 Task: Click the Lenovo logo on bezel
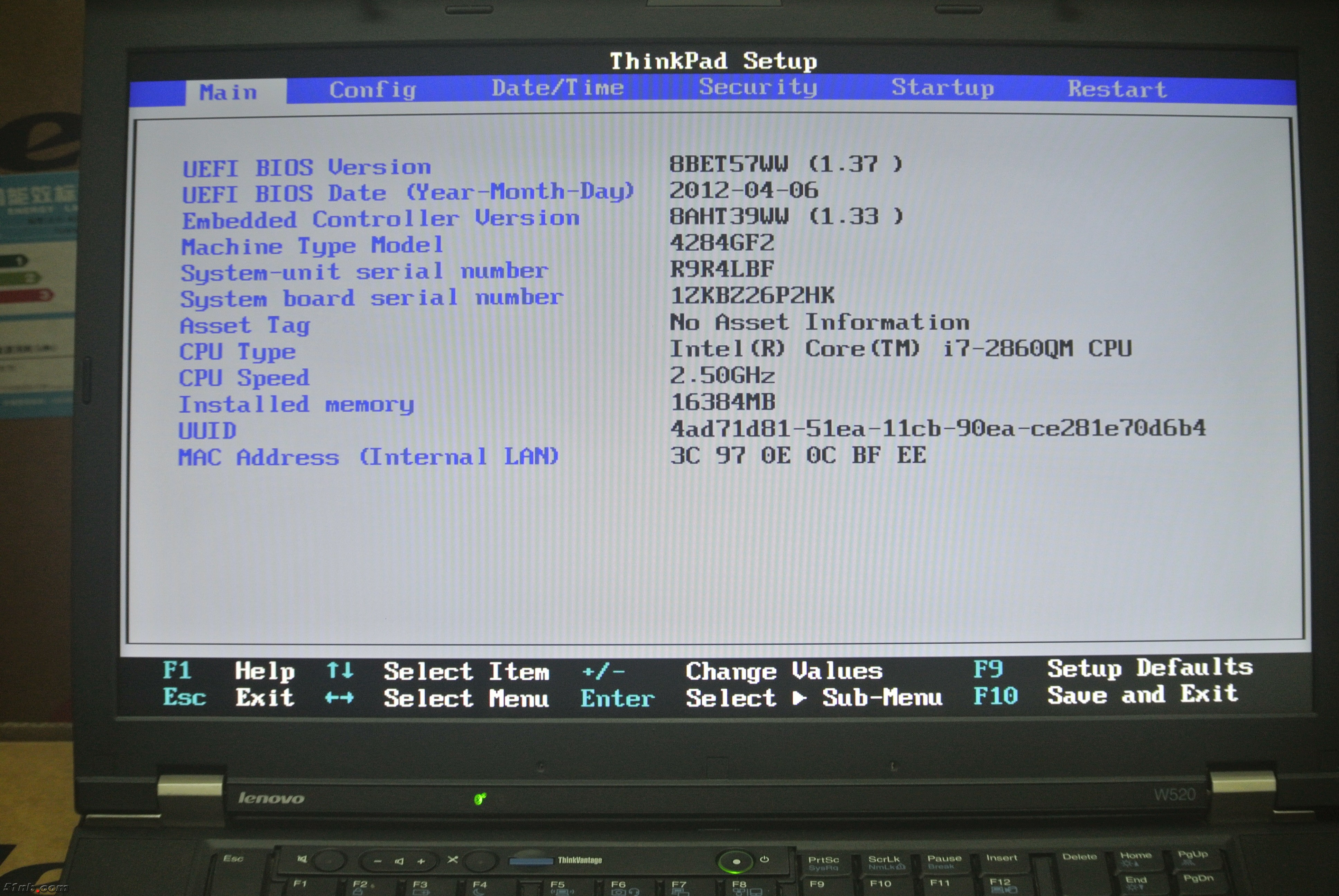coord(271,798)
